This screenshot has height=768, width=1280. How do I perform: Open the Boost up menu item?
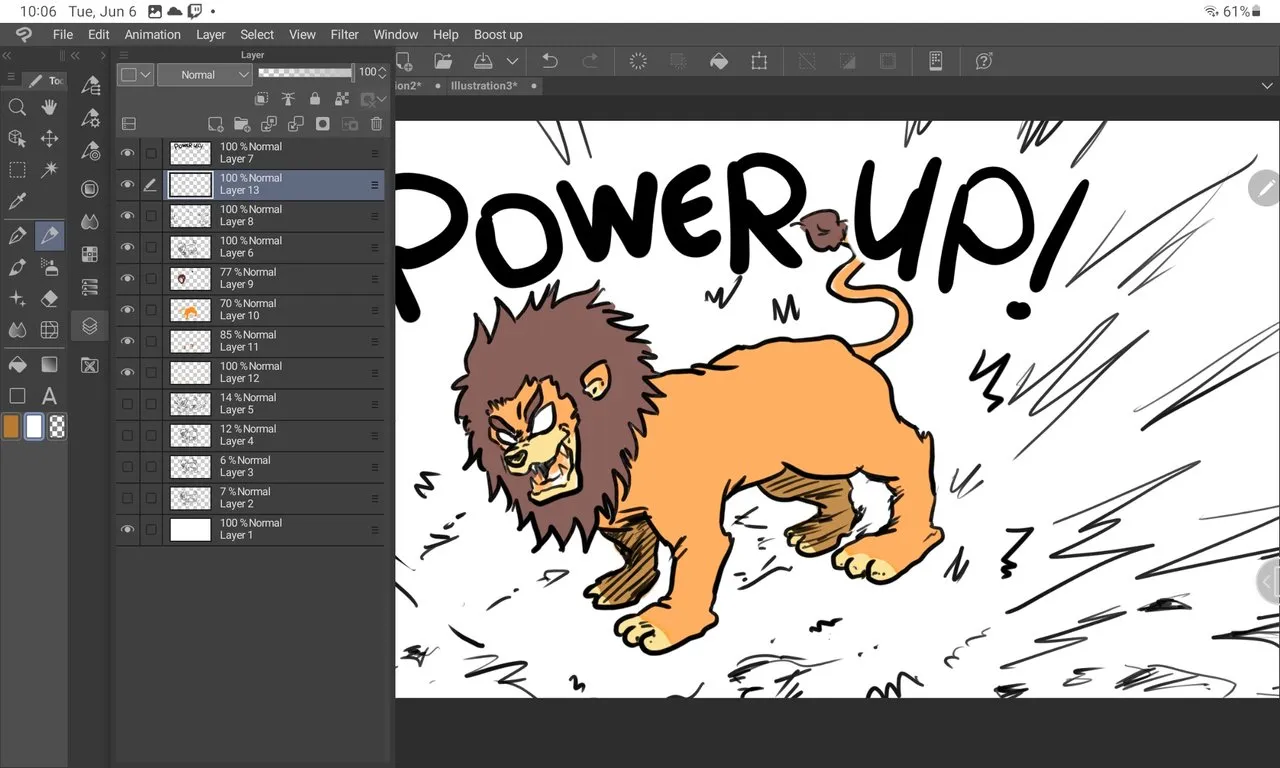pos(498,34)
